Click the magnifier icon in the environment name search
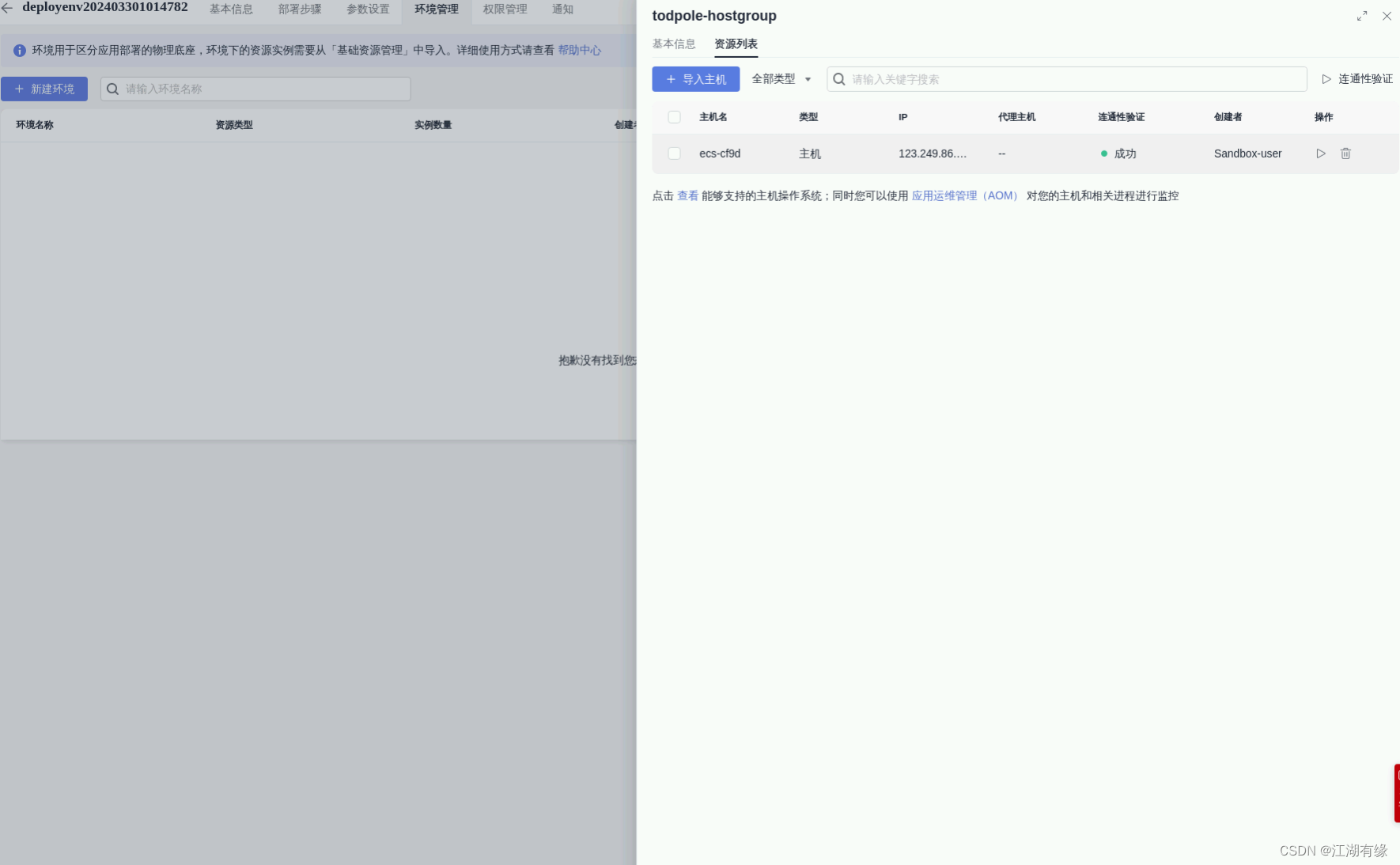 [x=112, y=89]
